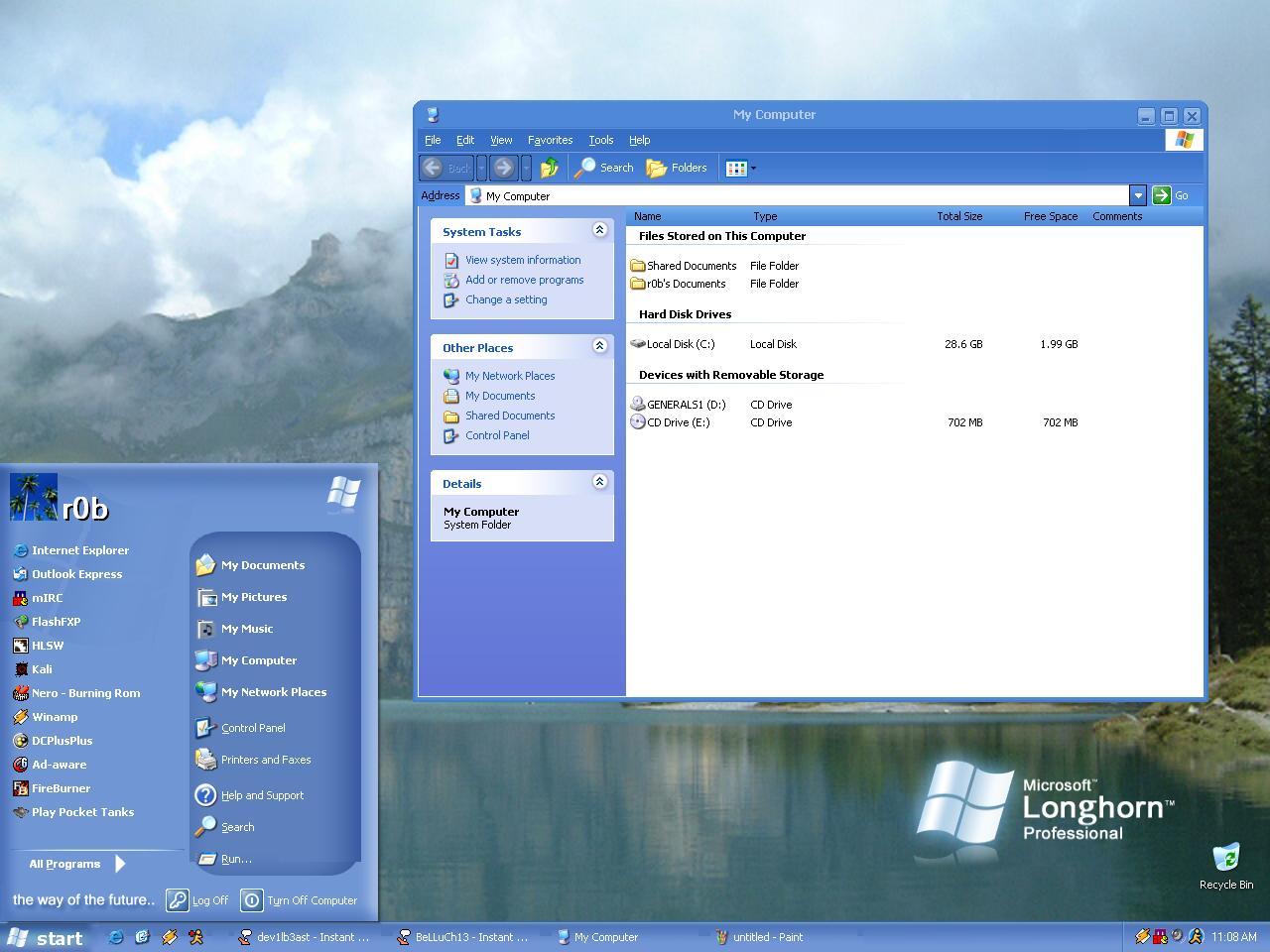This screenshot has height=952, width=1270.
Task: Expand All Programs submenu
Action: pos(76,864)
